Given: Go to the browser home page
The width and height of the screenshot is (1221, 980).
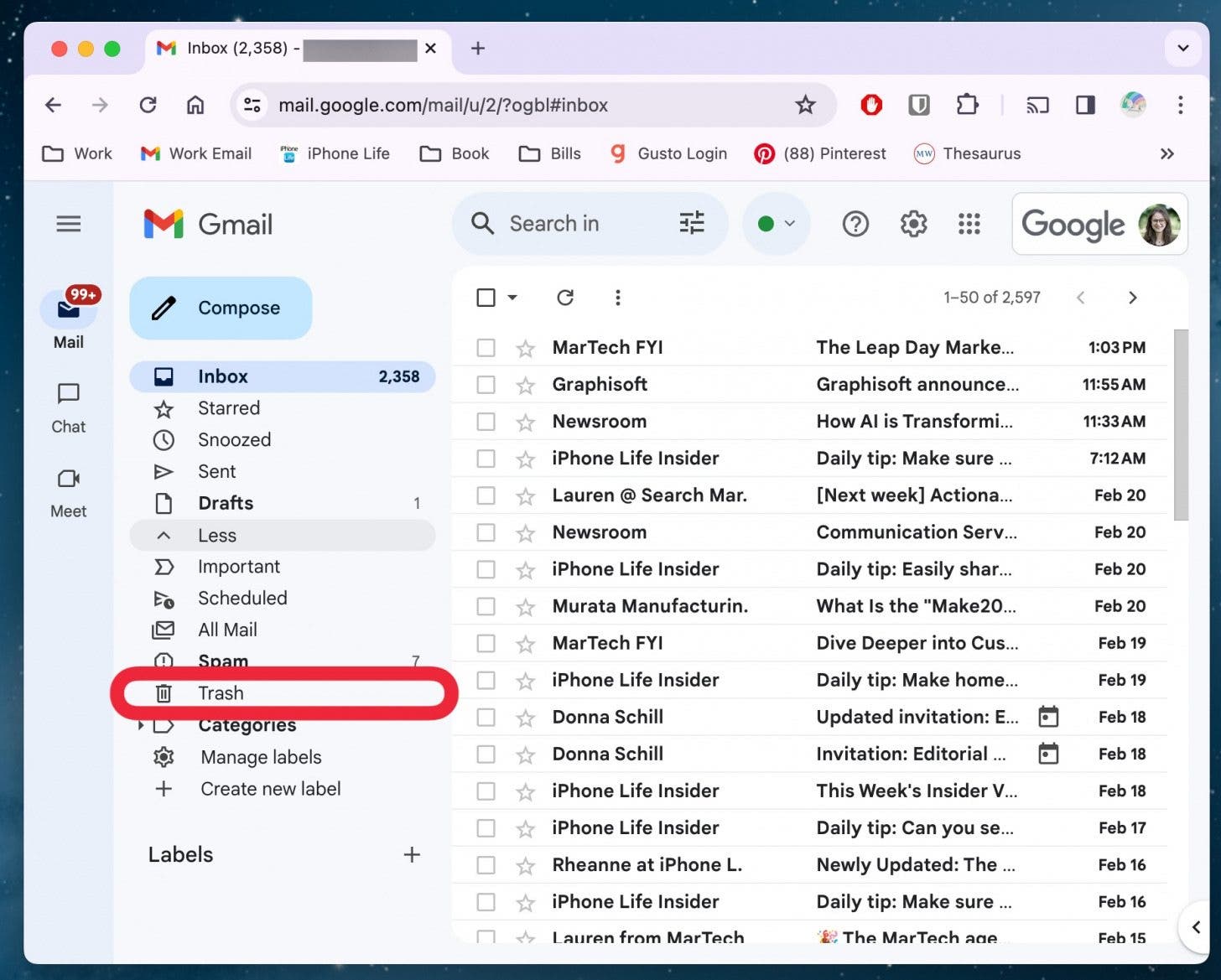Looking at the screenshot, I should pos(195,105).
